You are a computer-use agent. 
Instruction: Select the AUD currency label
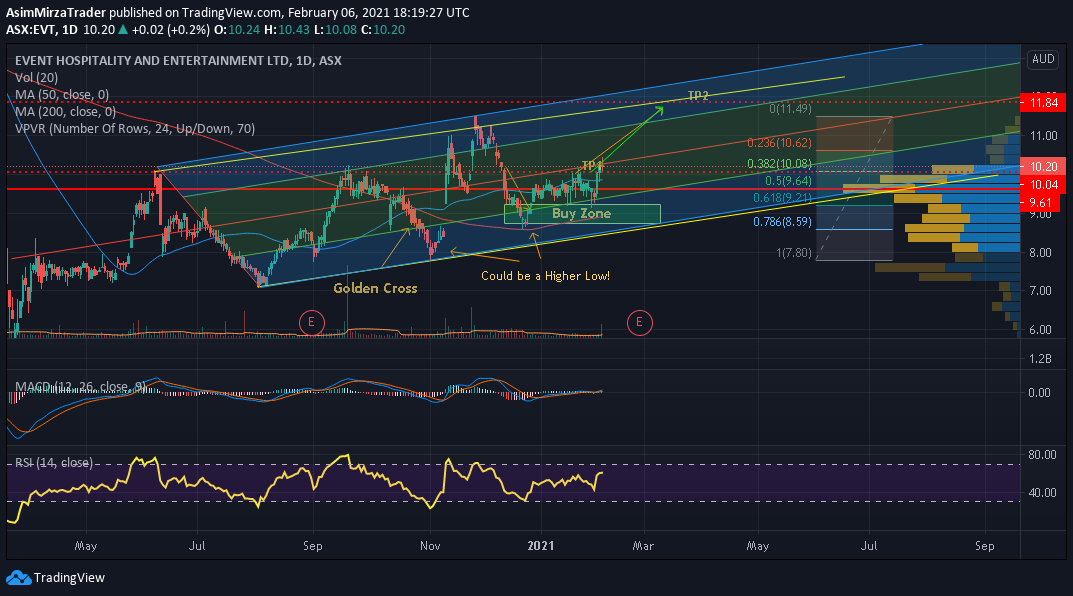(1043, 59)
